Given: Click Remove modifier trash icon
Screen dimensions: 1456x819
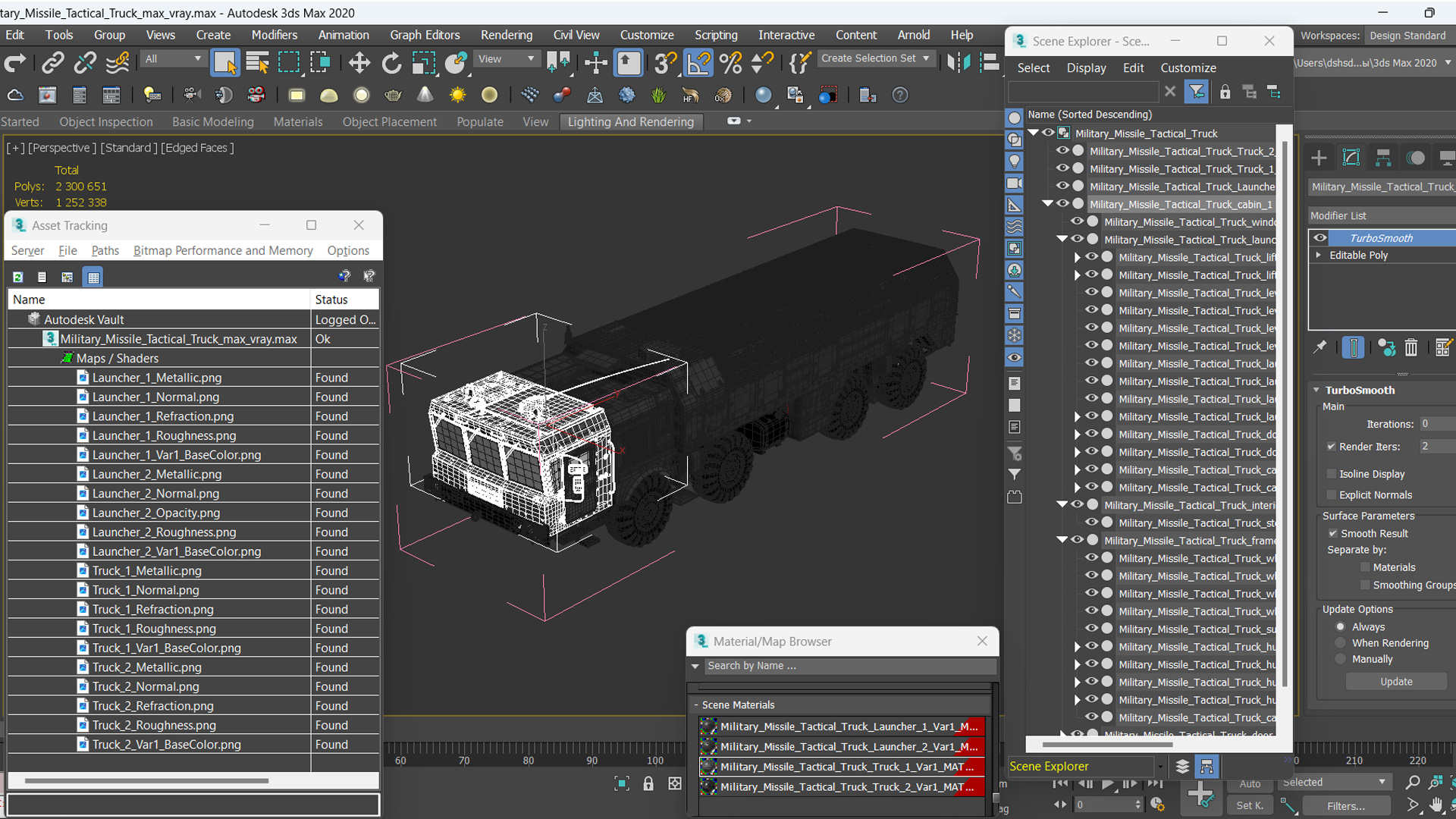Looking at the screenshot, I should pyautogui.click(x=1410, y=347).
